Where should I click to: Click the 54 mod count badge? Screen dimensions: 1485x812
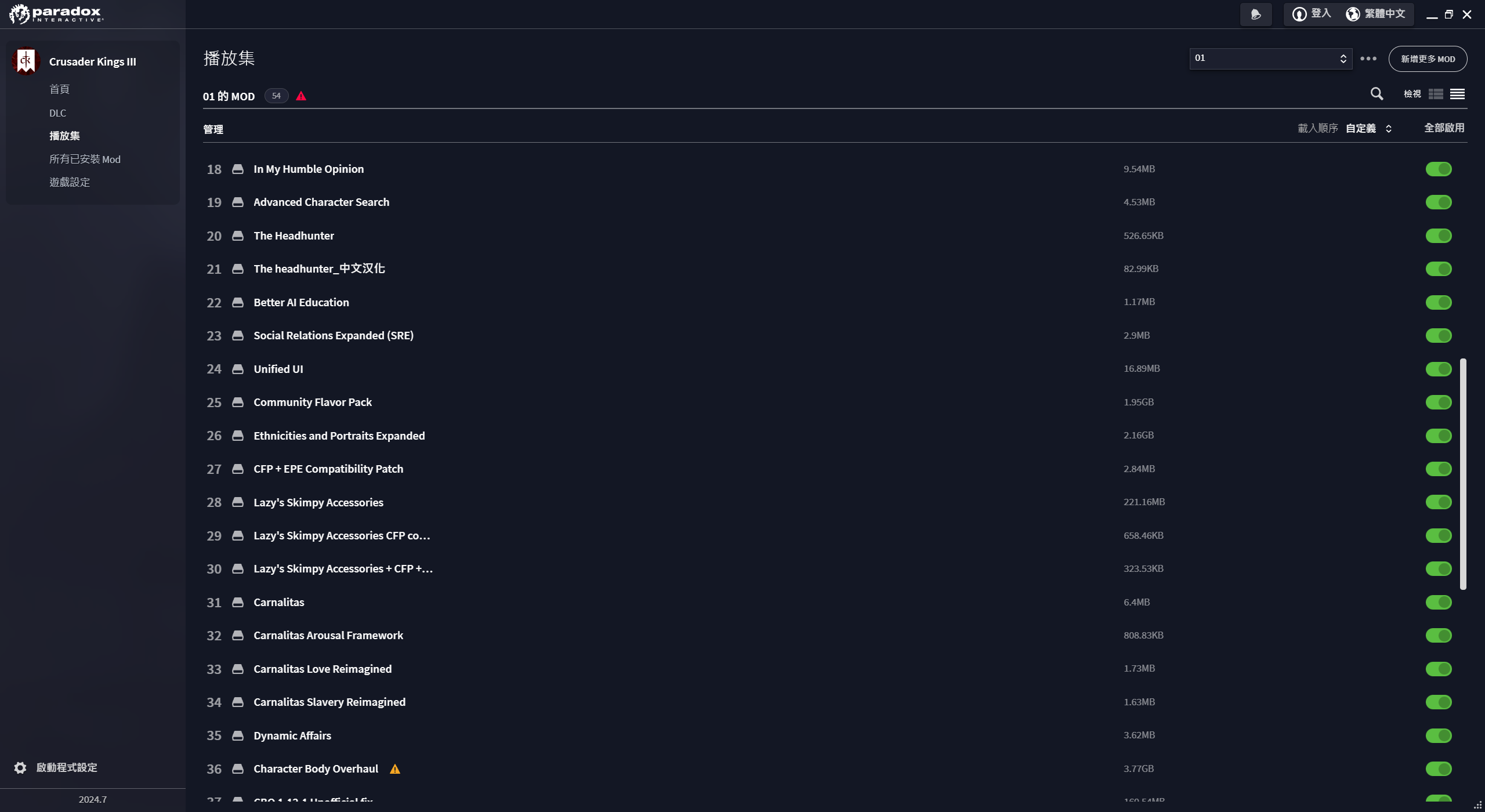point(276,96)
